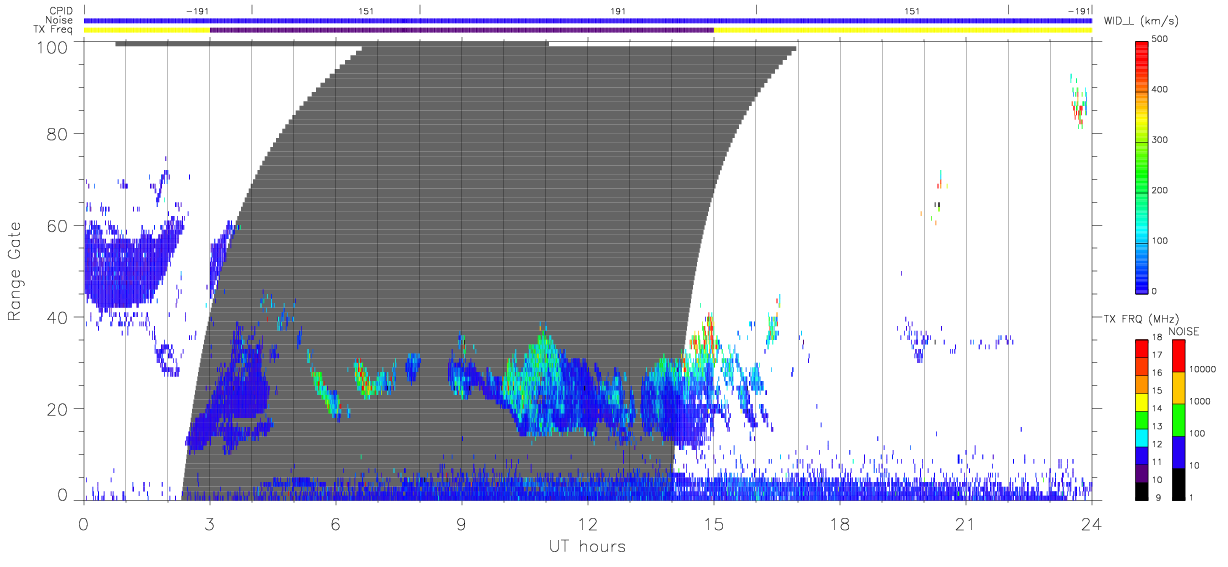
Task: Click the 80 tick on the Range Gate axis
Action: click(x=60, y=134)
